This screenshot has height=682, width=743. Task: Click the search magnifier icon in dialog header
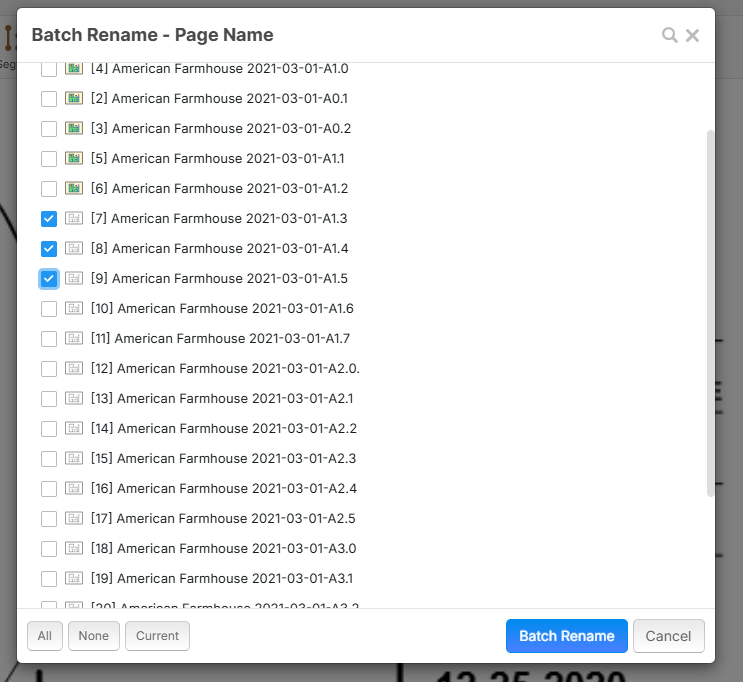(669, 35)
